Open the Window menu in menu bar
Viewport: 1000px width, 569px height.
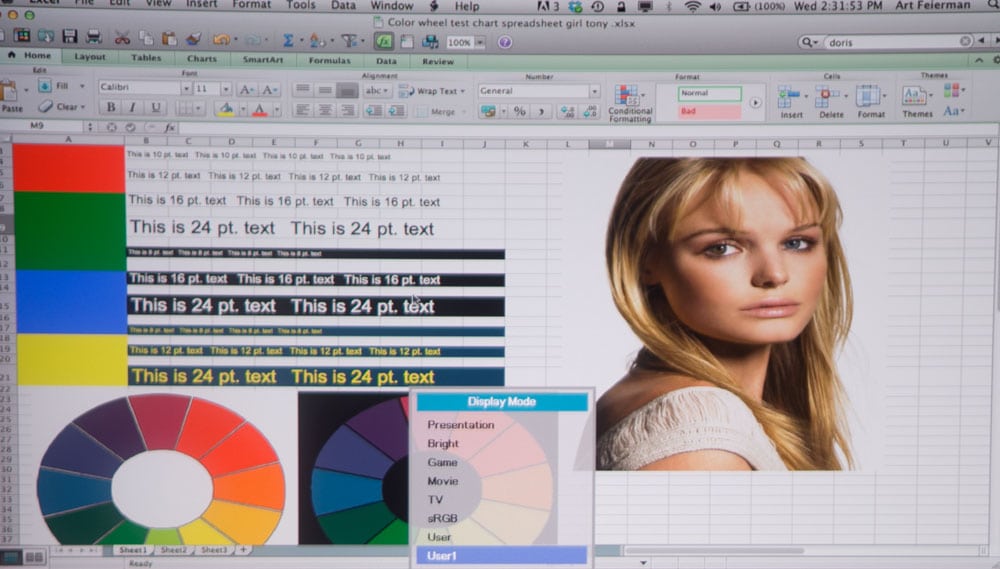[x=392, y=6]
